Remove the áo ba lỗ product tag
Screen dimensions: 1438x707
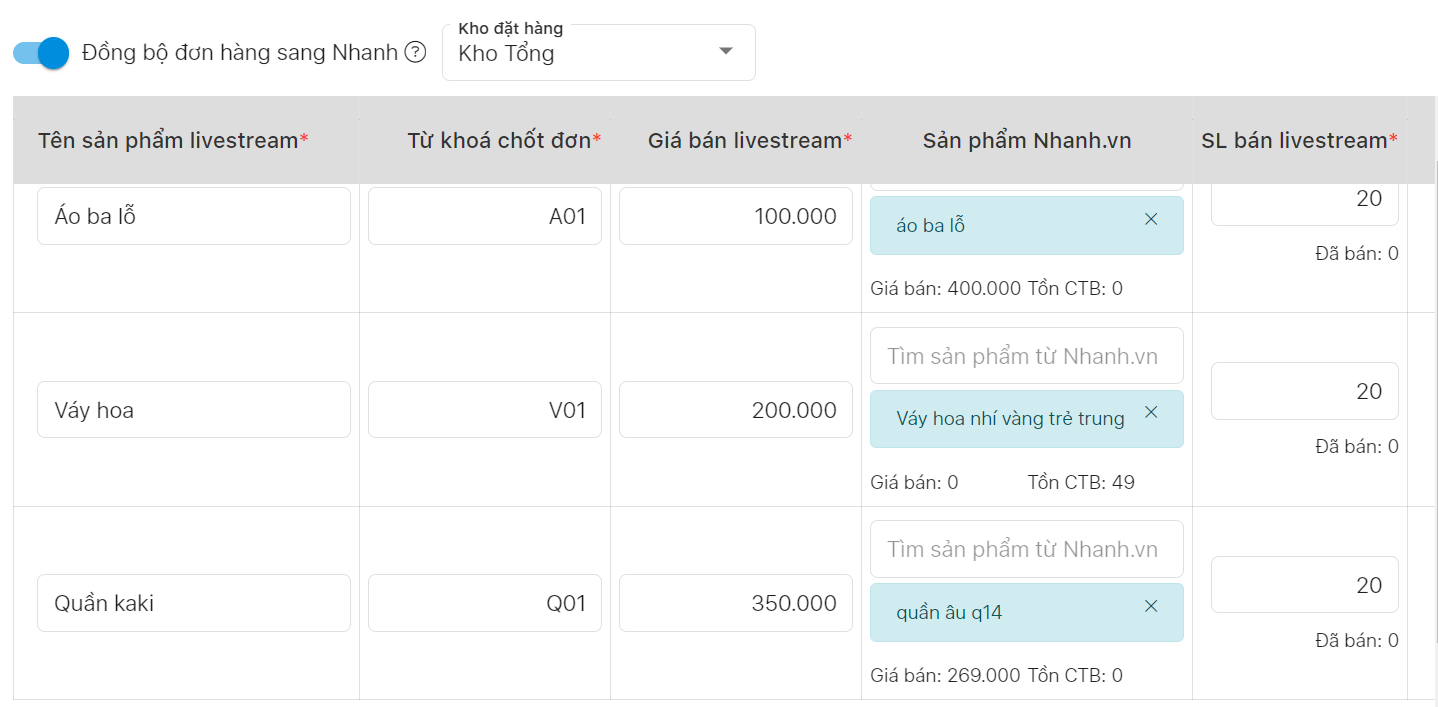(1151, 219)
